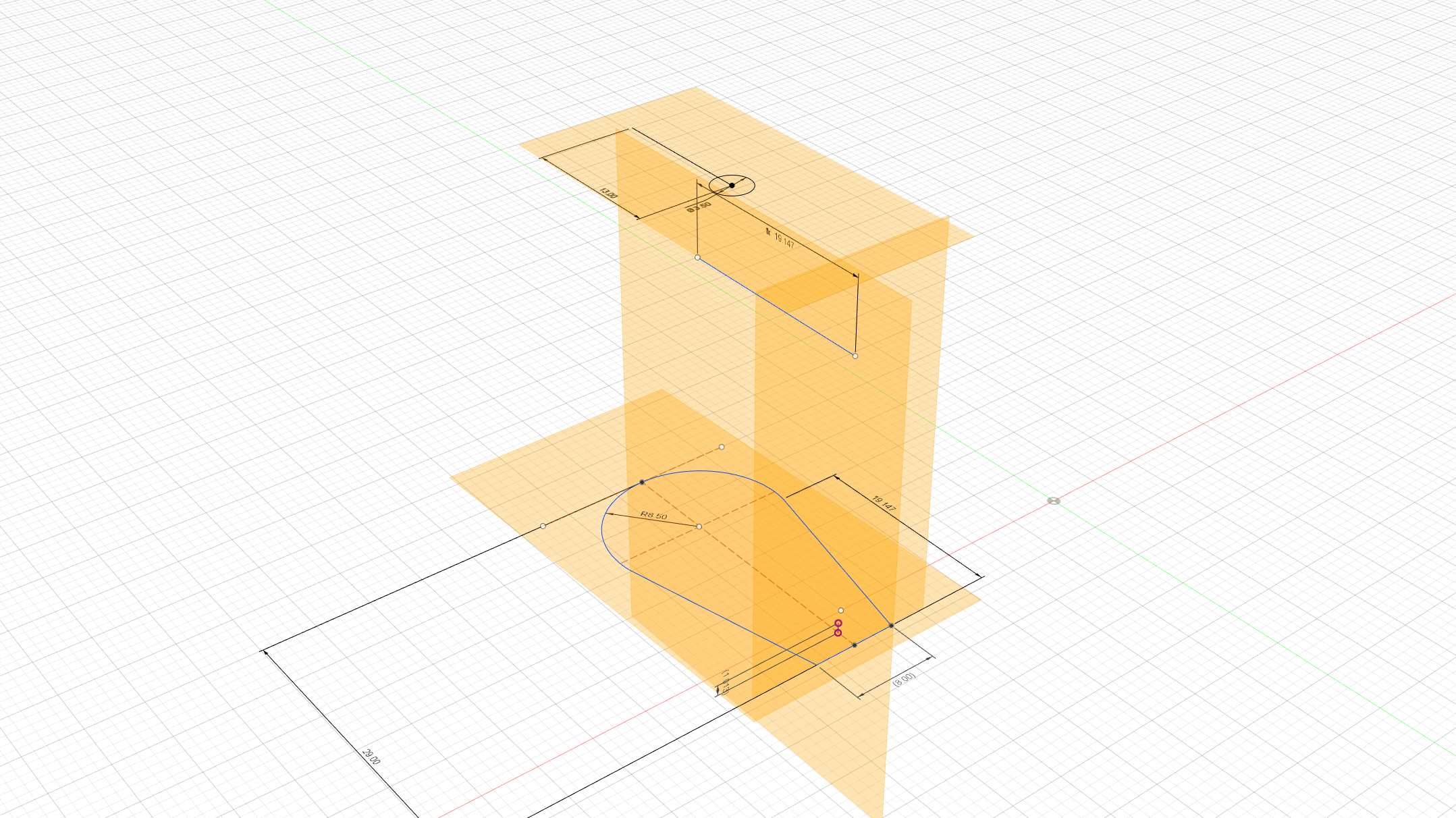Select the (8.00) driven dimension label

905,680
